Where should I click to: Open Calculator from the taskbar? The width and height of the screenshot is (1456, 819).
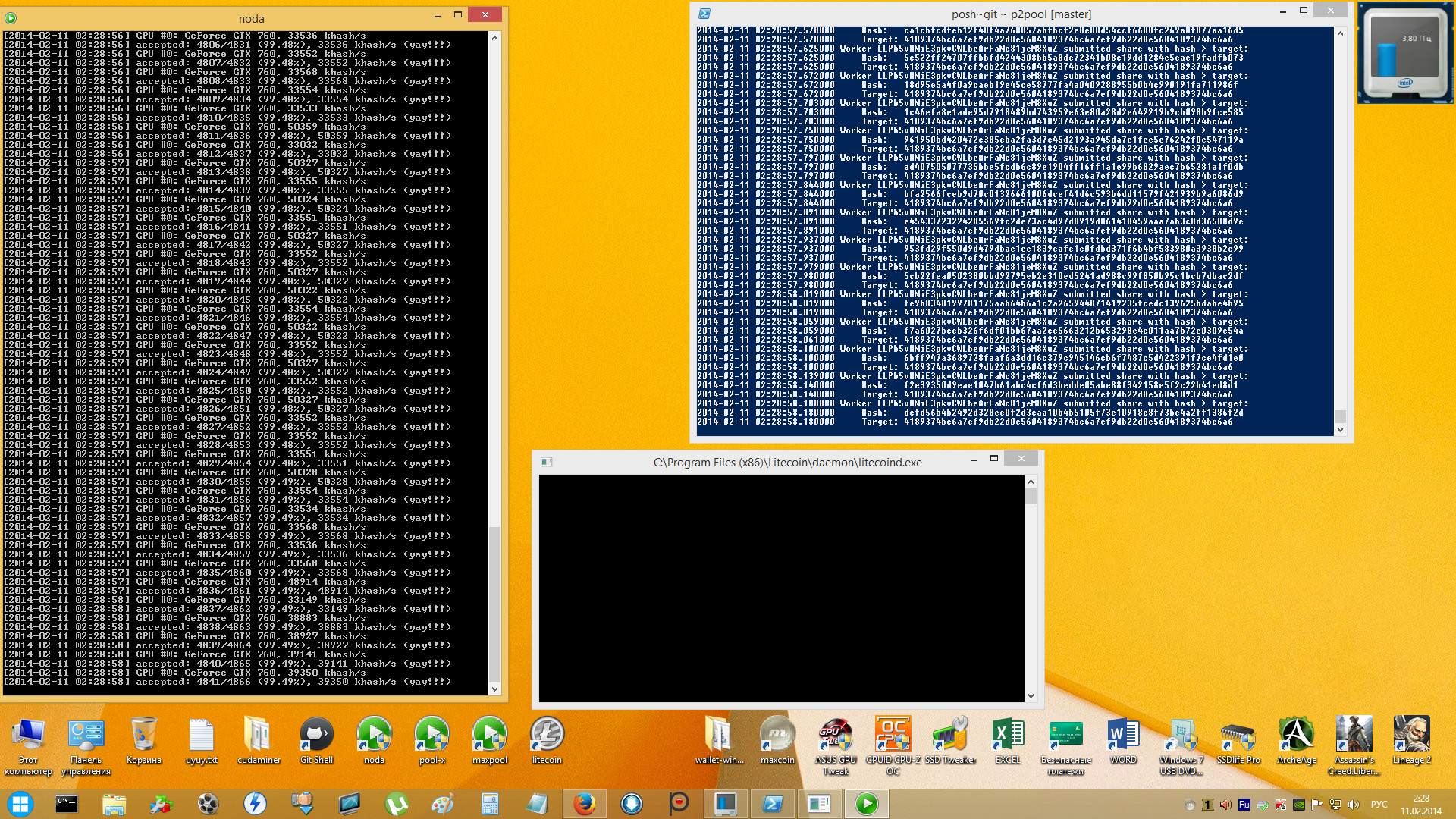coord(490,804)
